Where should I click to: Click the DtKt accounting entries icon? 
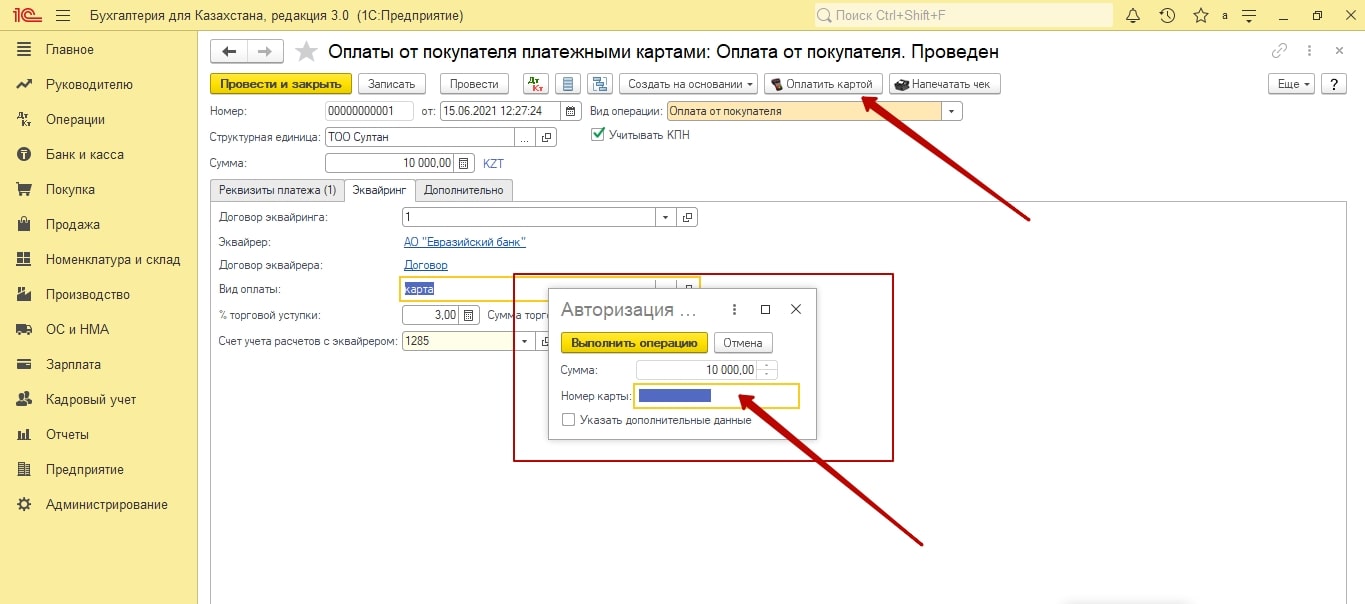pos(536,84)
